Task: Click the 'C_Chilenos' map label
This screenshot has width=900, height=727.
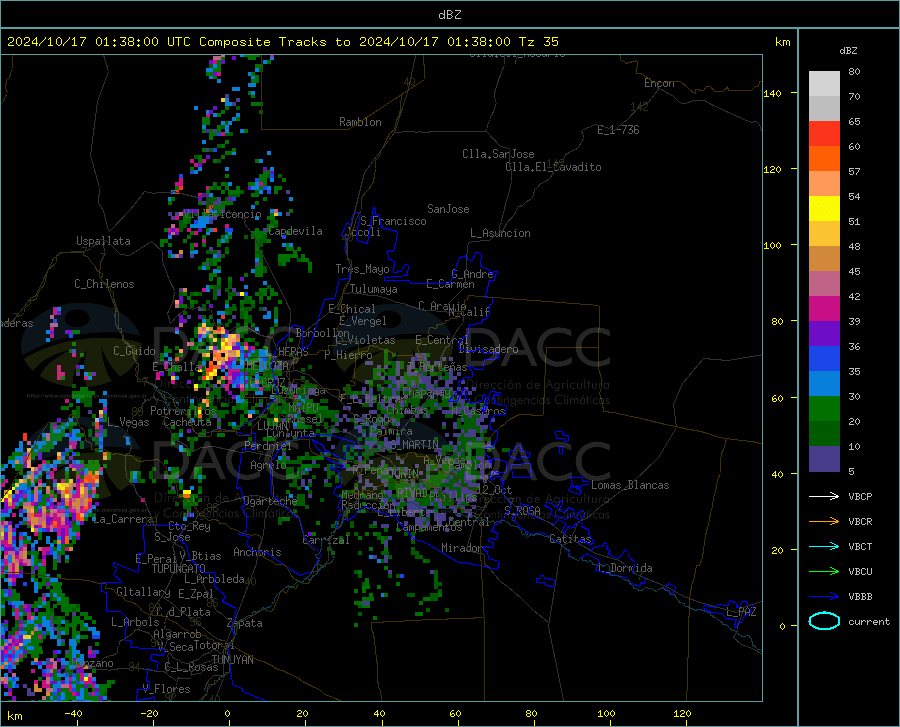Action: point(104,284)
